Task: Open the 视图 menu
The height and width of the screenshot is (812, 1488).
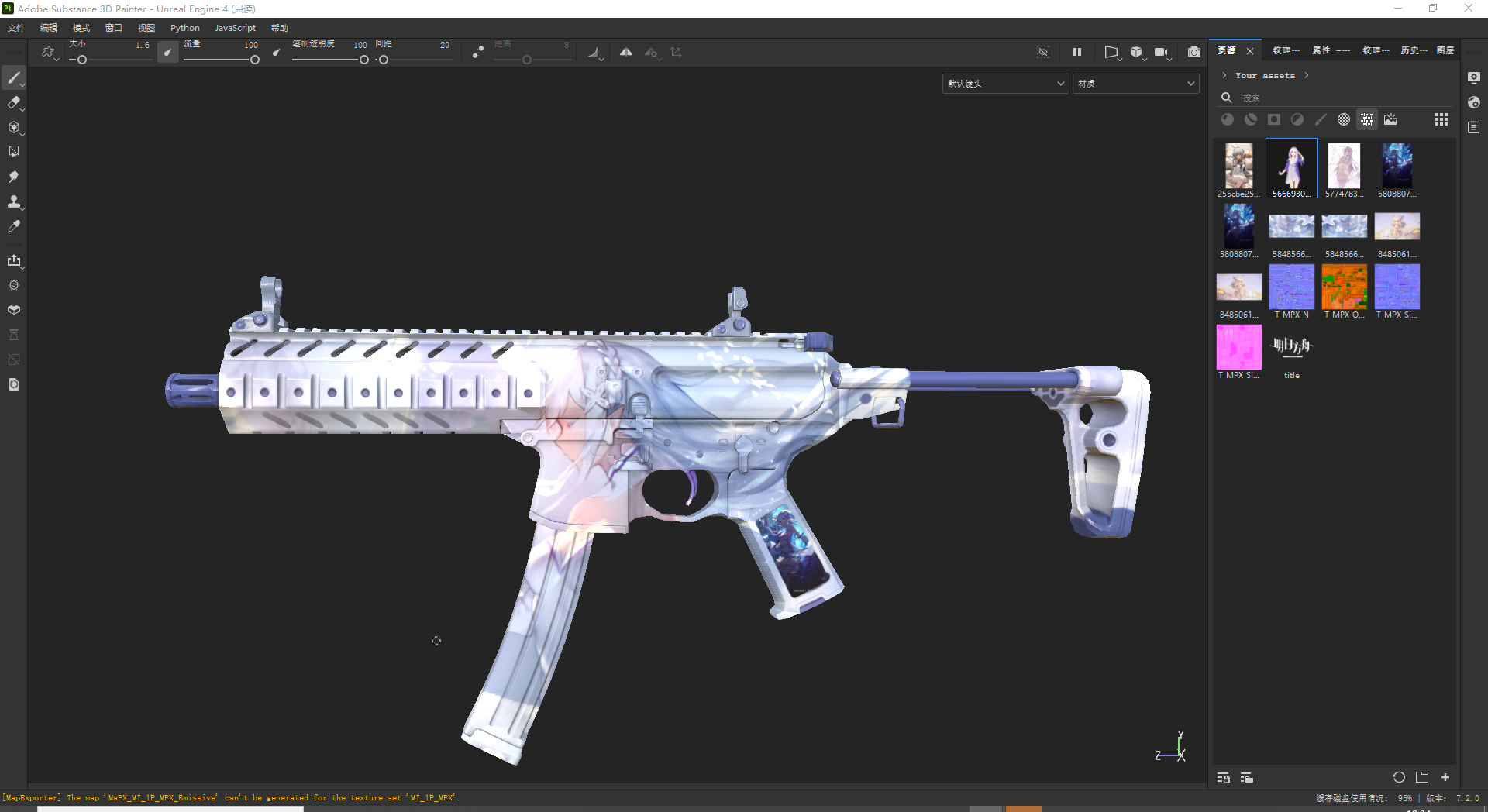Action: pyautogui.click(x=146, y=28)
